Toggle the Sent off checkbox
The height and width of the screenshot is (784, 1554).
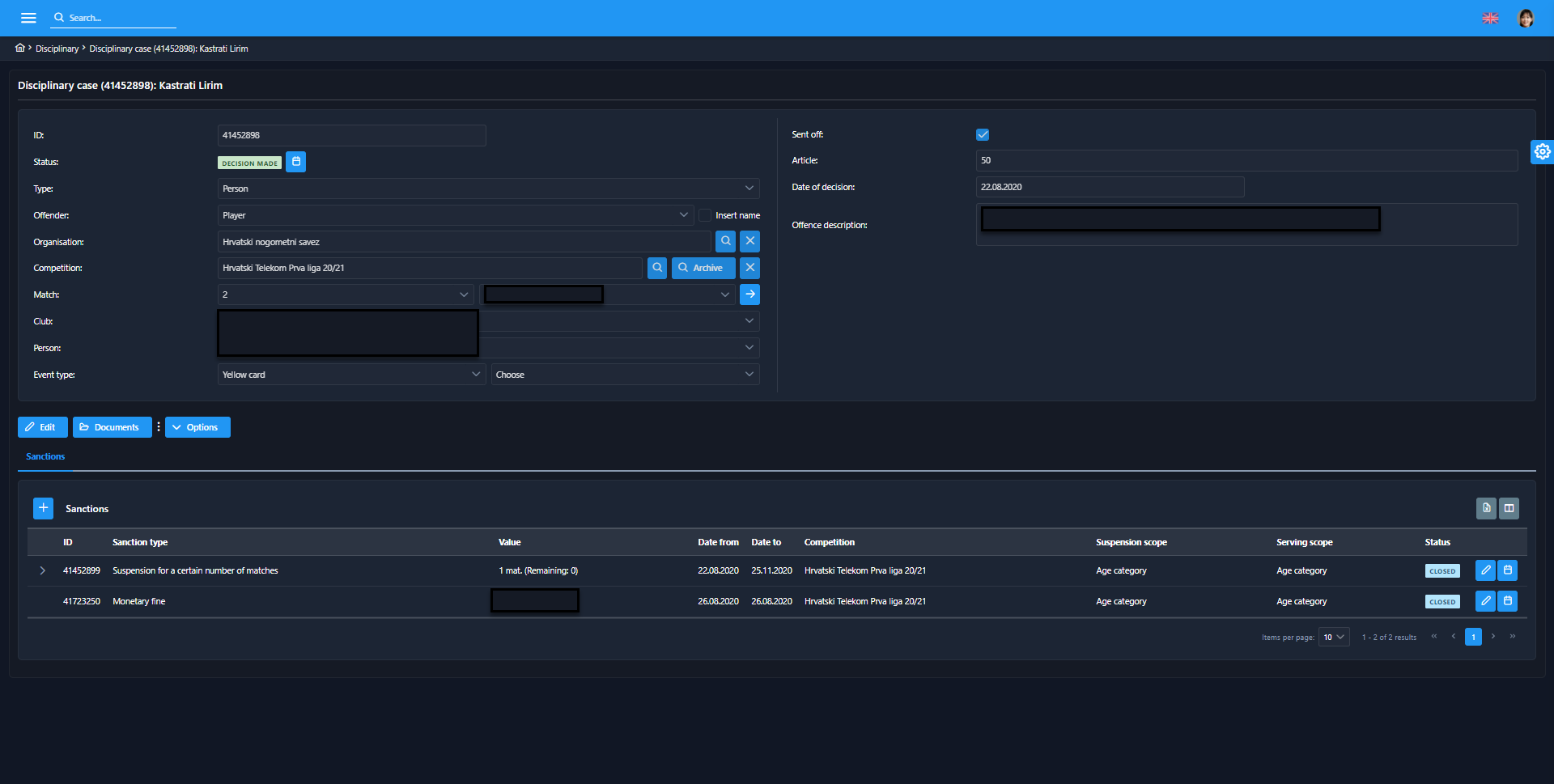[983, 135]
